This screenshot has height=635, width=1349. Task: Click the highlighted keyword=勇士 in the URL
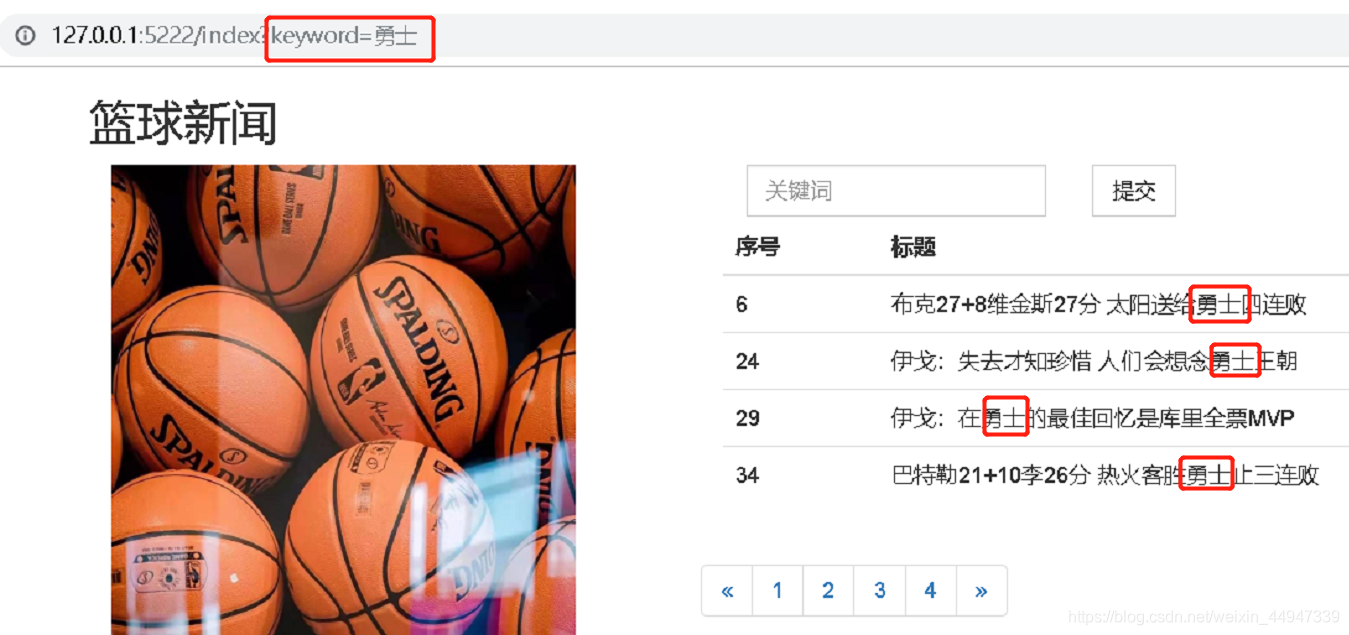(x=348, y=37)
